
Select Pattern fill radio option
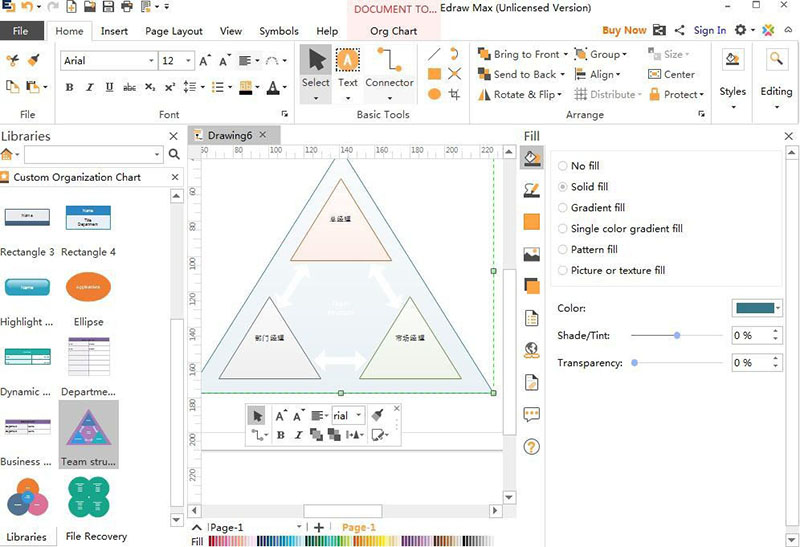tap(564, 250)
